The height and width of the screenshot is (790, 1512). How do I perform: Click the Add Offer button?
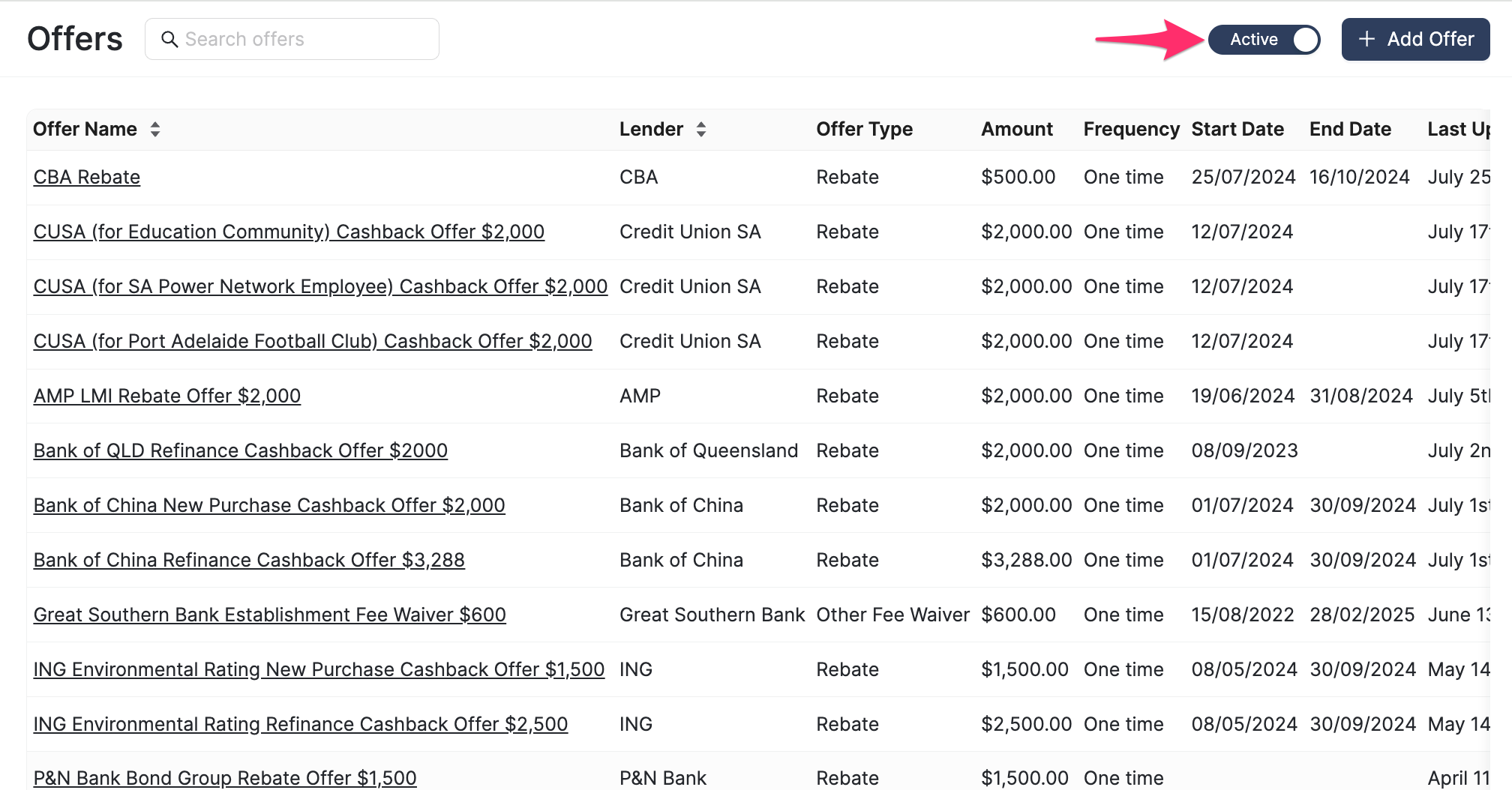tap(1415, 40)
